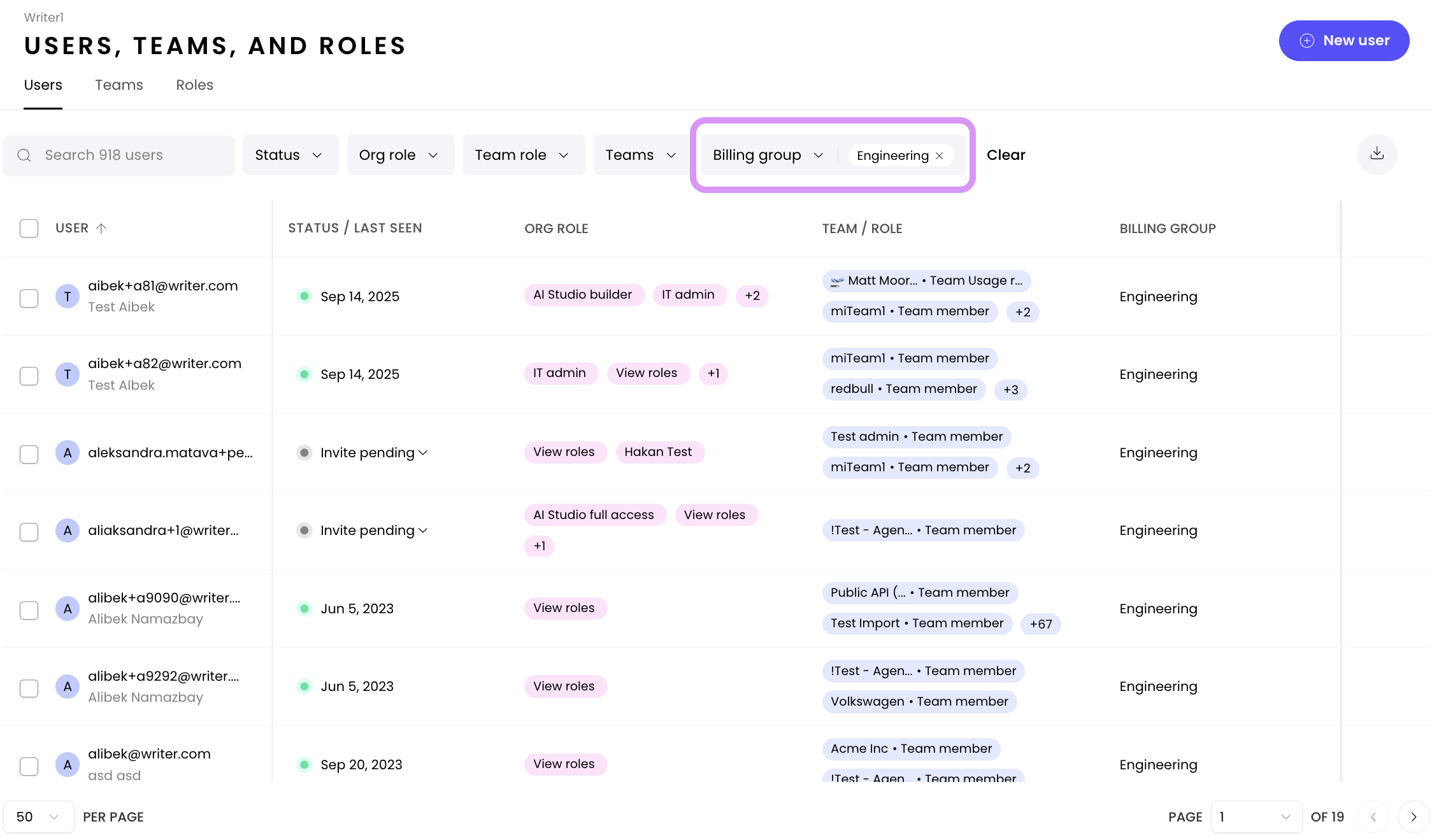Click the +67 teams badge
1432x840 pixels.
pyautogui.click(x=1040, y=623)
